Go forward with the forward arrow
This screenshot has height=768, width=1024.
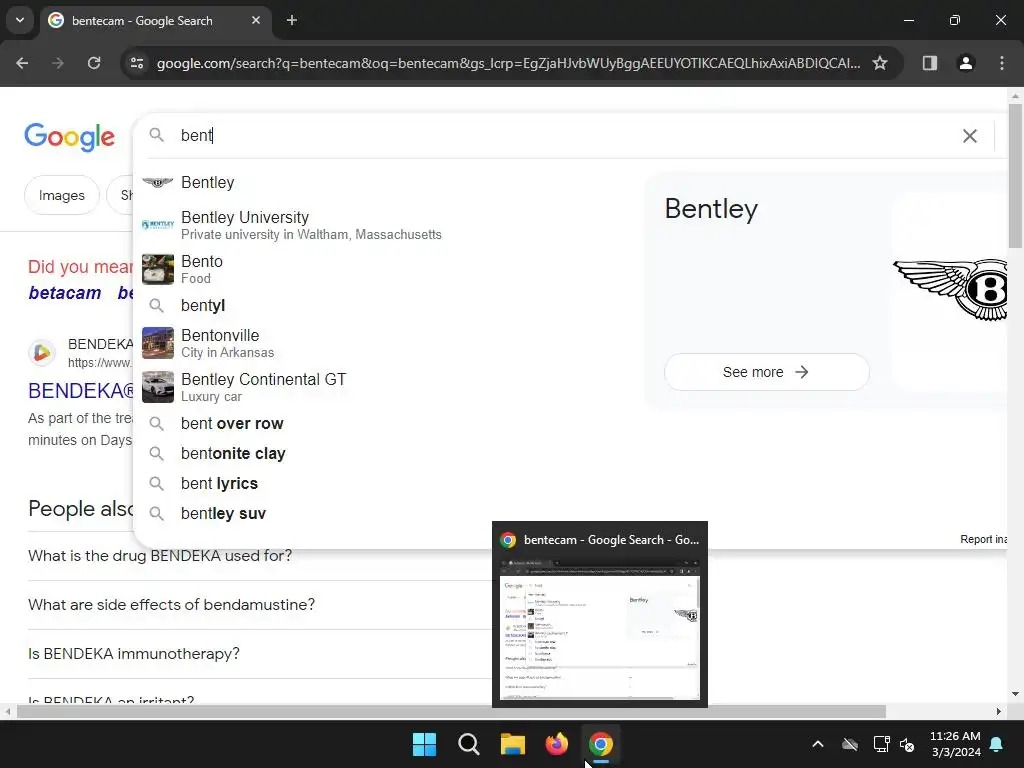pyautogui.click(x=58, y=63)
